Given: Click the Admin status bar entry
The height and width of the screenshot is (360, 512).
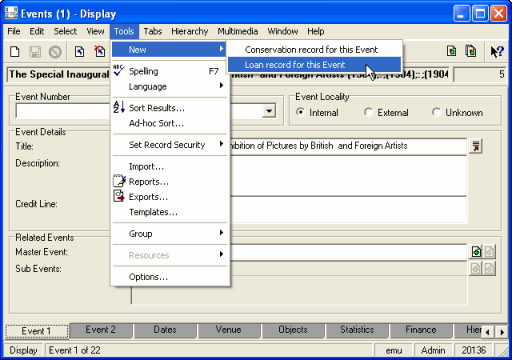Looking at the screenshot, I should pos(433,350).
